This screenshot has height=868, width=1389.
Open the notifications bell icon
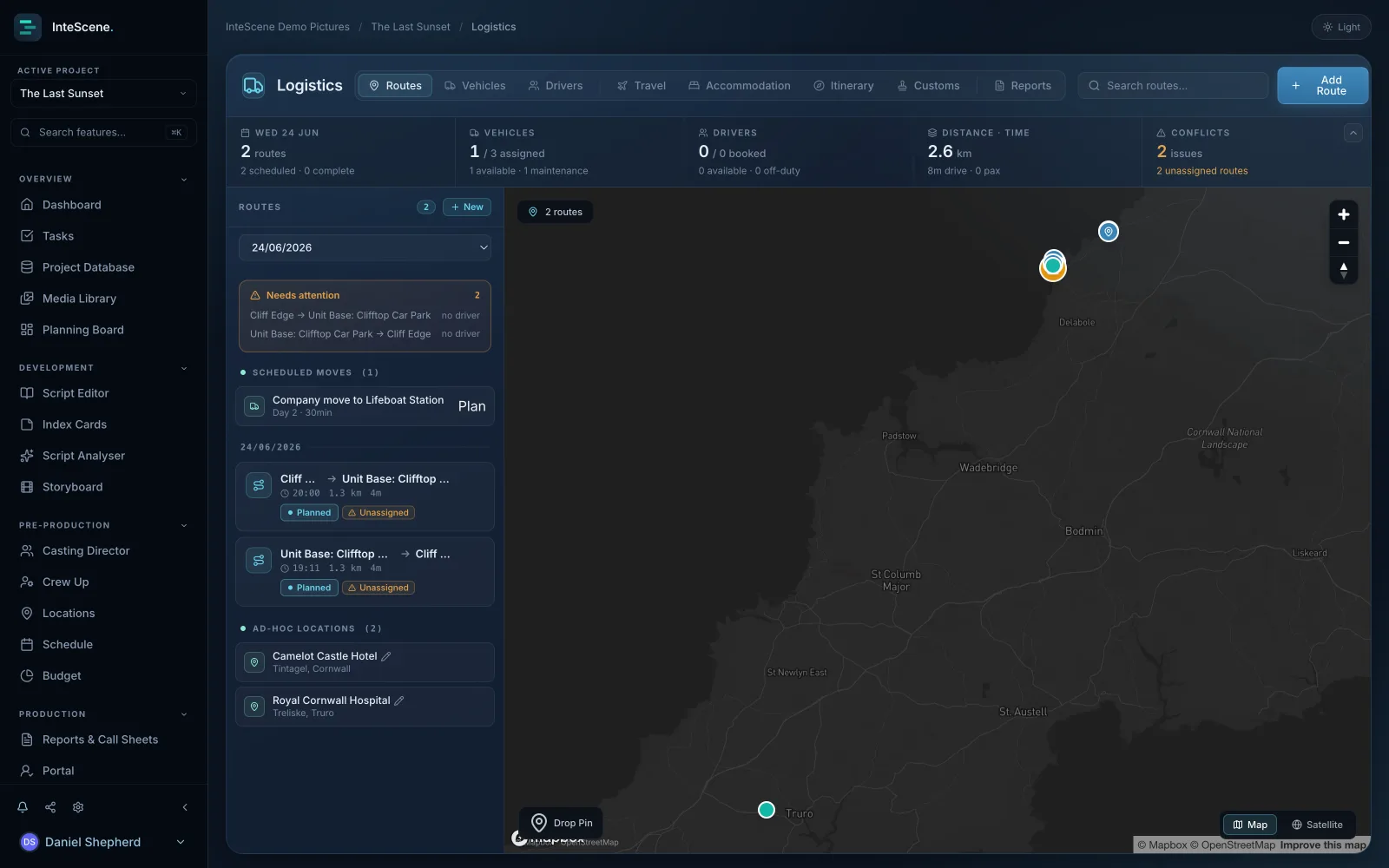point(23,807)
